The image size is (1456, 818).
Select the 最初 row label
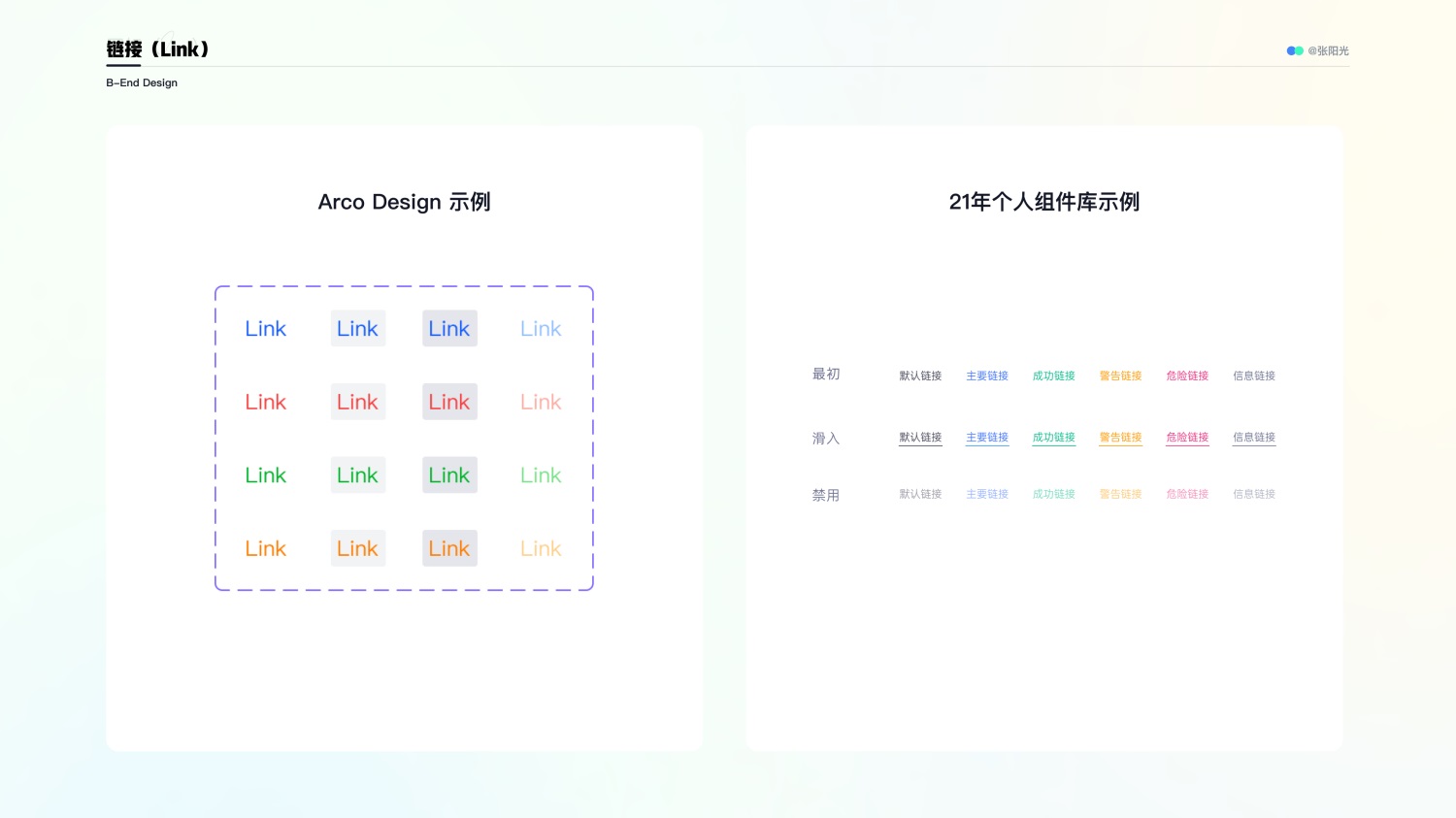coord(826,375)
